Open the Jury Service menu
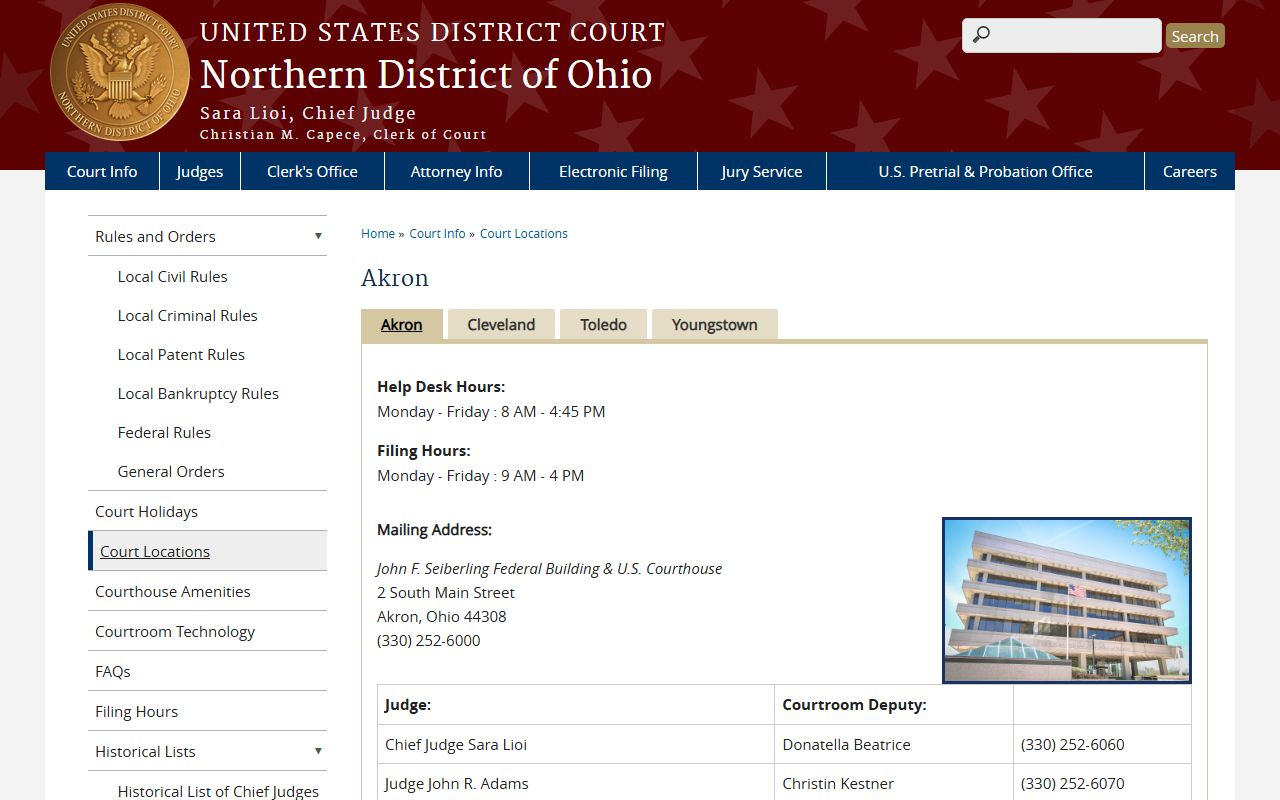The width and height of the screenshot is (1280, 800). click(x=761, y=171)
